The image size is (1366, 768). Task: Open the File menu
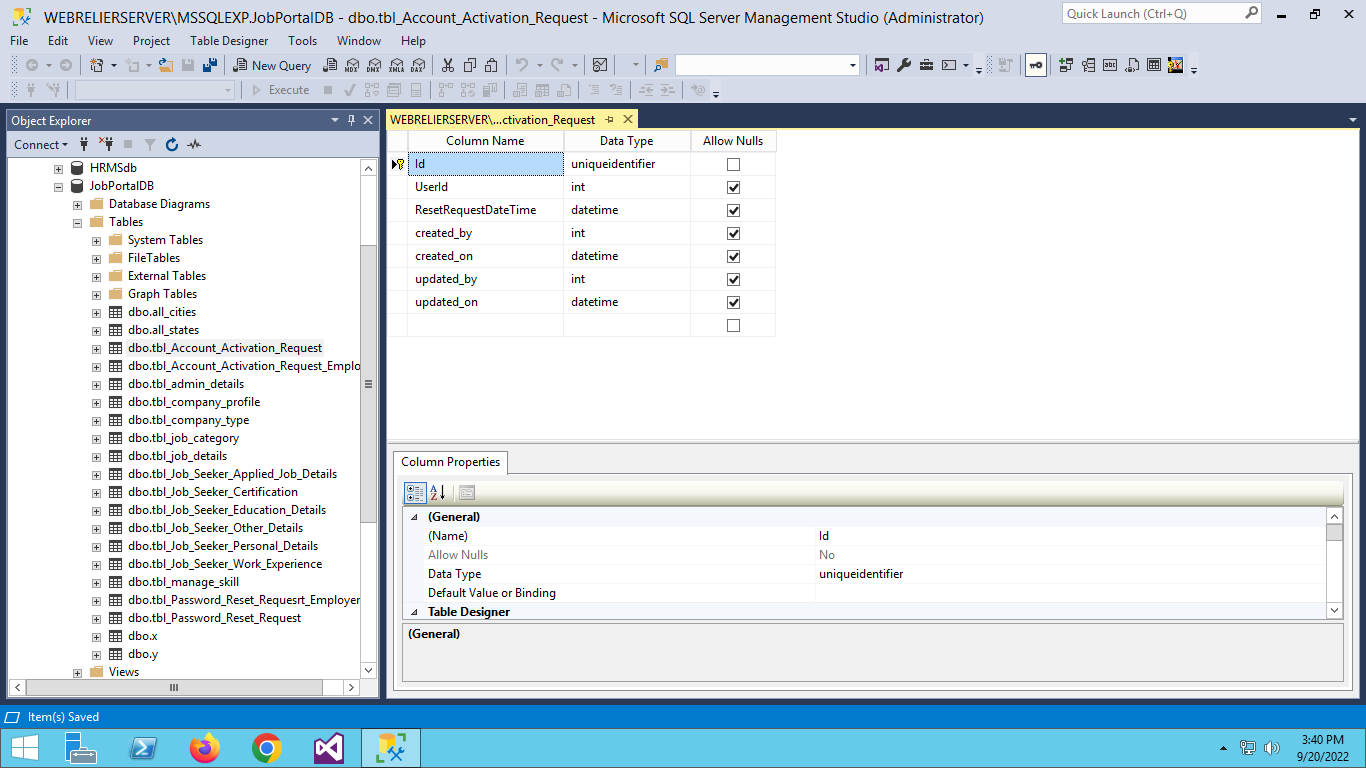pyautogui.click(x=19, y=41)
